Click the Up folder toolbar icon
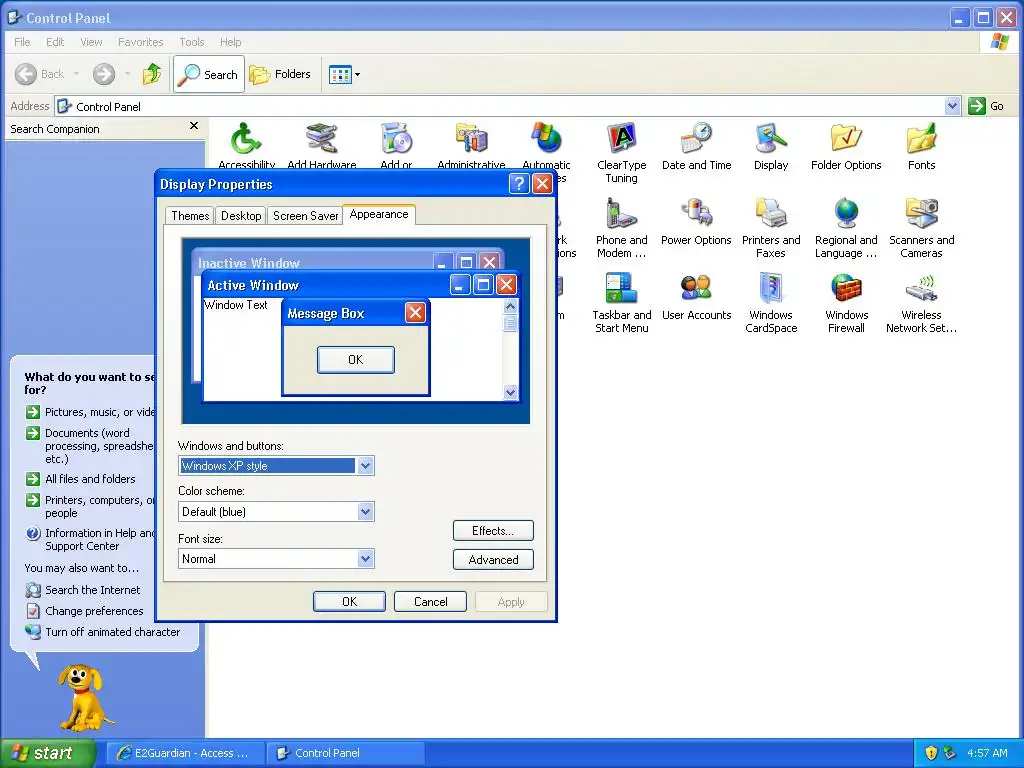Image resolution: width=1024 pixels, height=768 pixels. 152,74
